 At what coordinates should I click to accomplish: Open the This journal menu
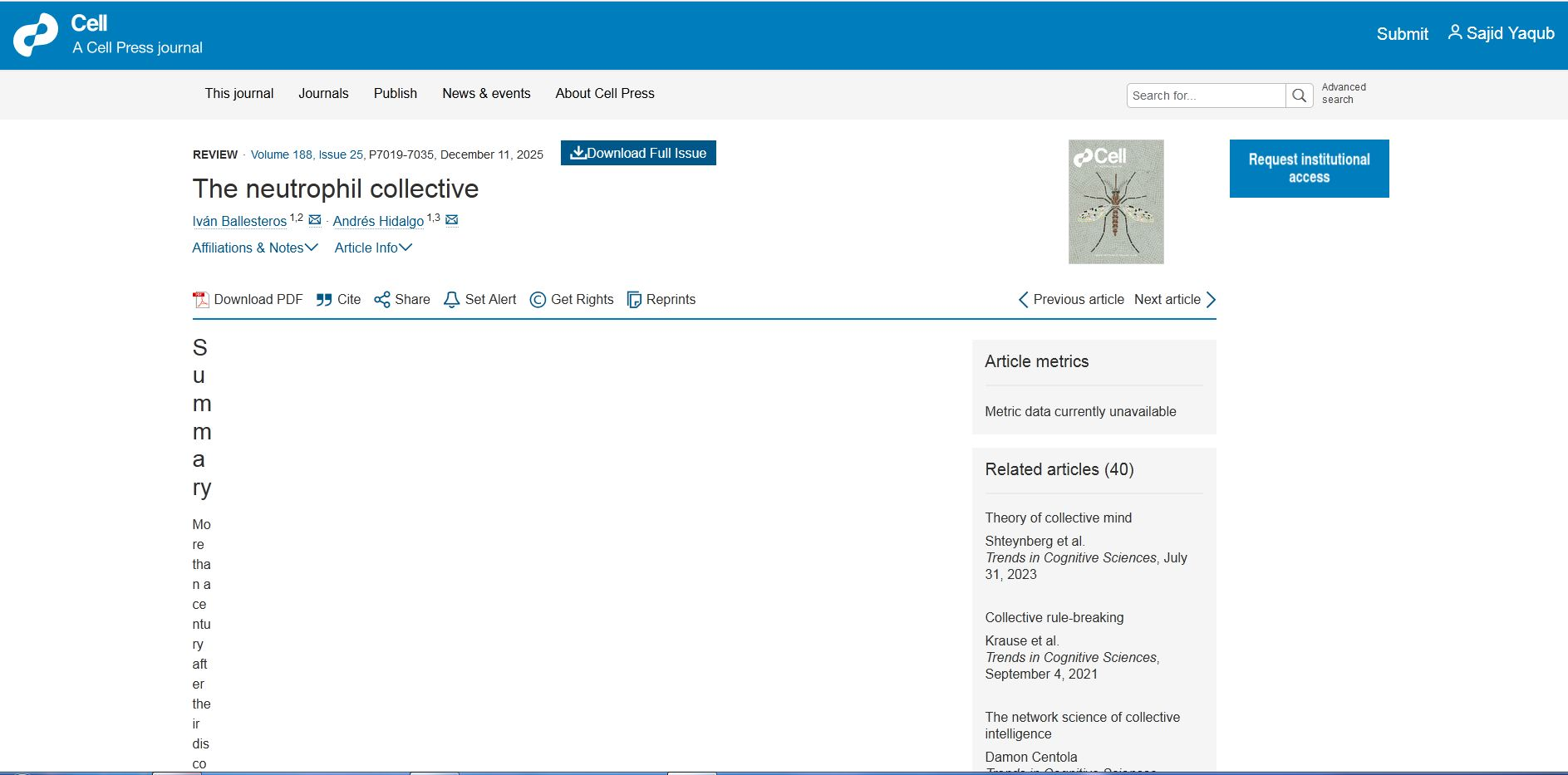point(239,93)
